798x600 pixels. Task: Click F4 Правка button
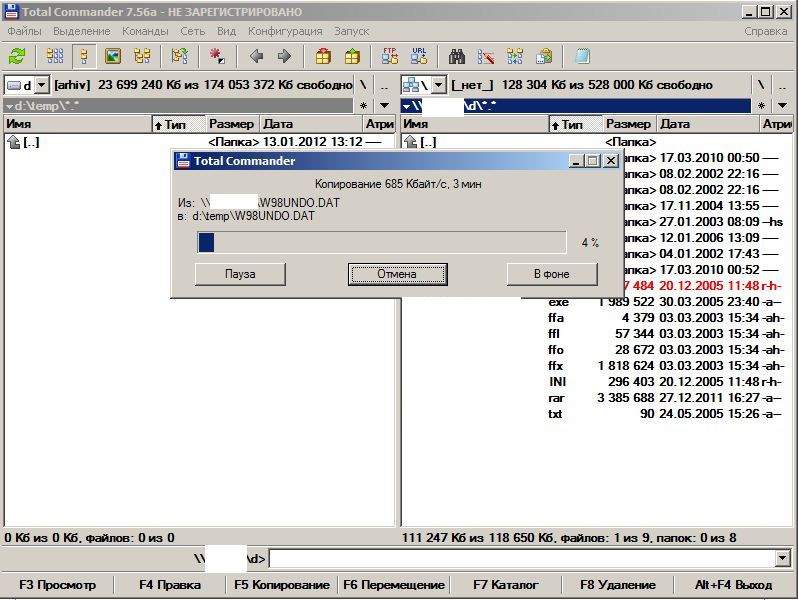(170, 585)
